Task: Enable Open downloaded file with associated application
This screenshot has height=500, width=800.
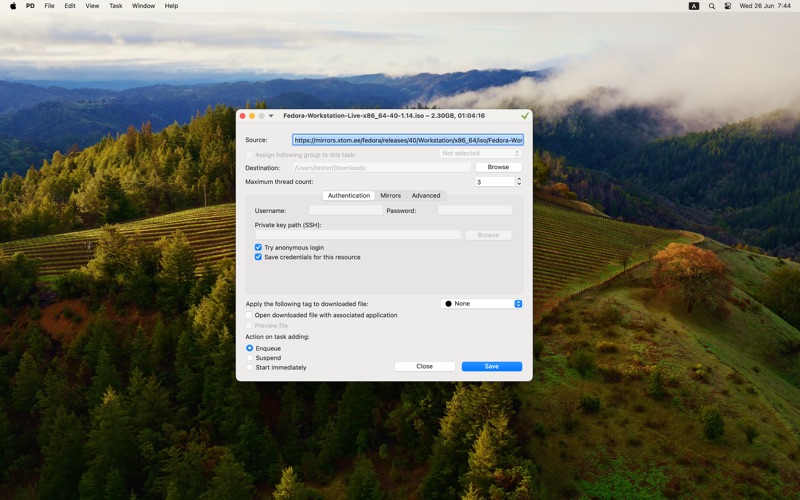Action: tap(249, 315)
